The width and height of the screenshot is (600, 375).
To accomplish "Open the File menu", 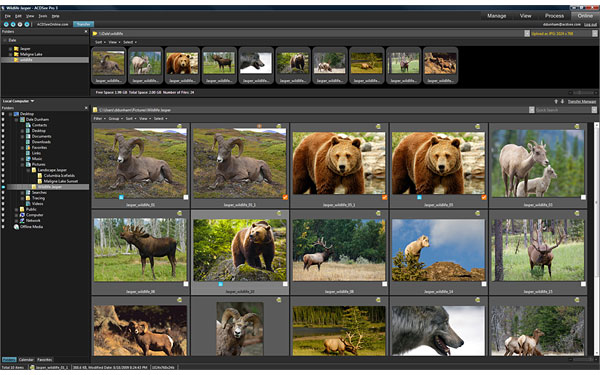I will point(8,16).
